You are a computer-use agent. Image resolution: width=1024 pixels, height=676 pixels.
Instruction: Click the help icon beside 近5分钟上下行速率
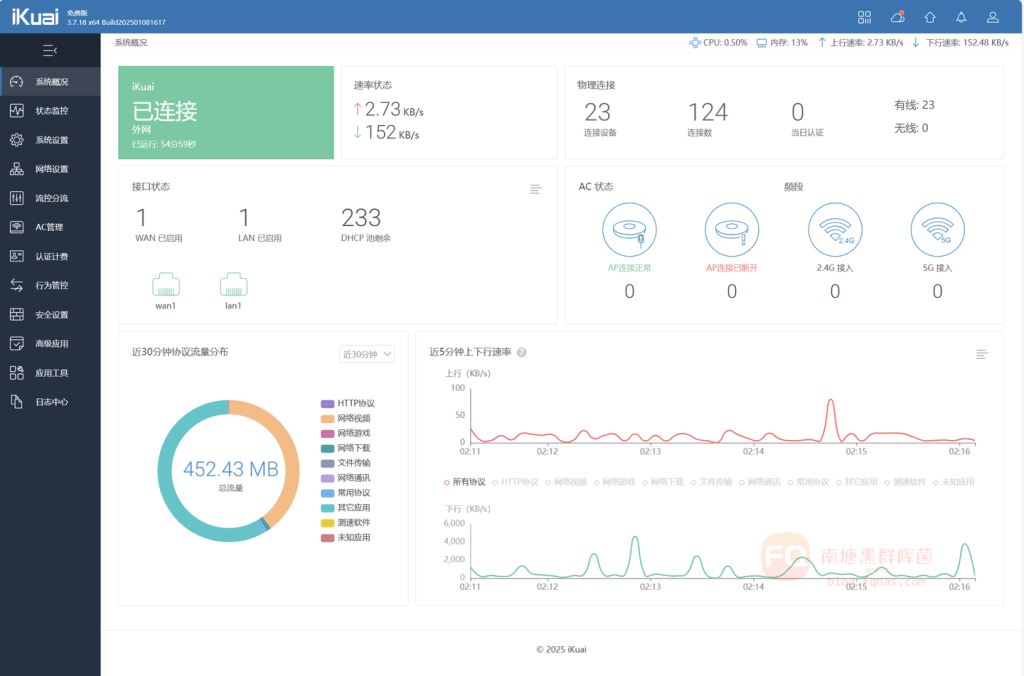point(522,352)
